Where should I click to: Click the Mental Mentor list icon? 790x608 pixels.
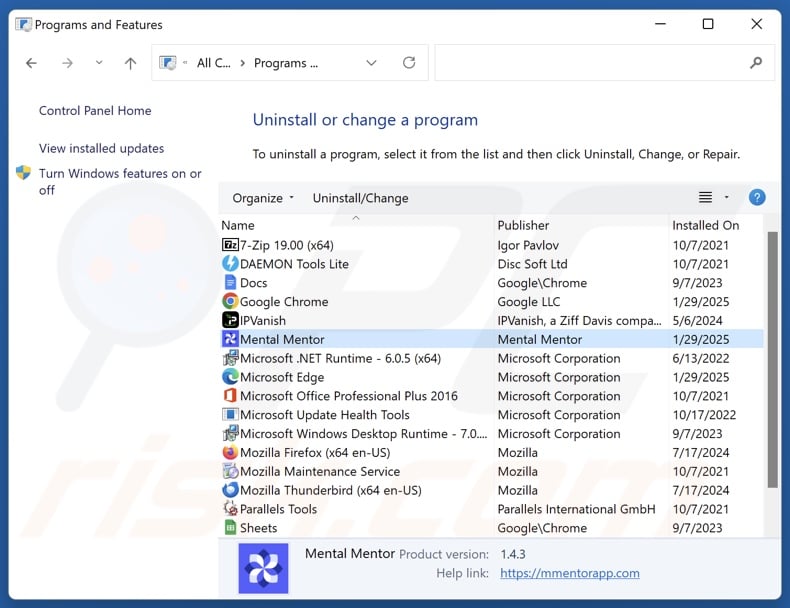pyautogui.click(x=230, y=339)
